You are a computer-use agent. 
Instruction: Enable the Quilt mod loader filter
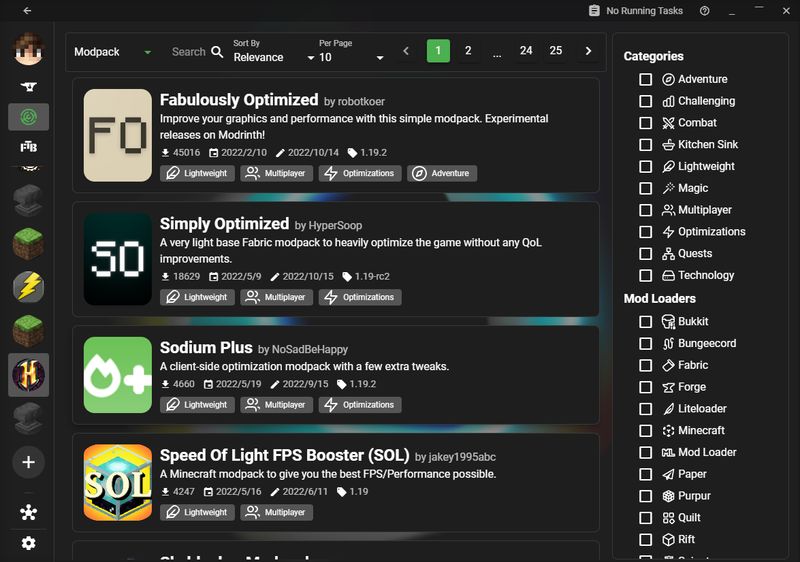point(645,518)
